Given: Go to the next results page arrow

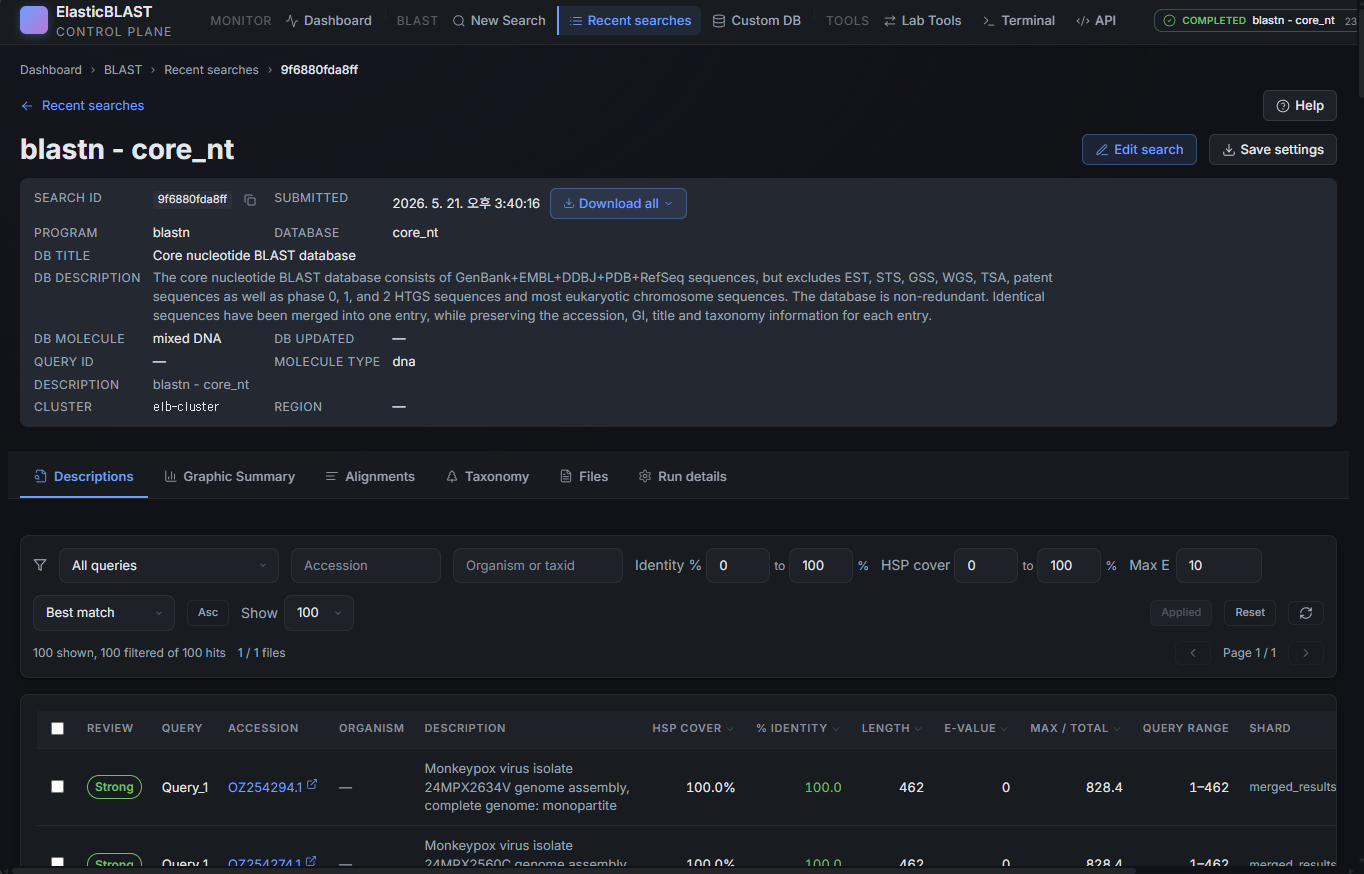Looking at the screenshot, I should 1306,653.
